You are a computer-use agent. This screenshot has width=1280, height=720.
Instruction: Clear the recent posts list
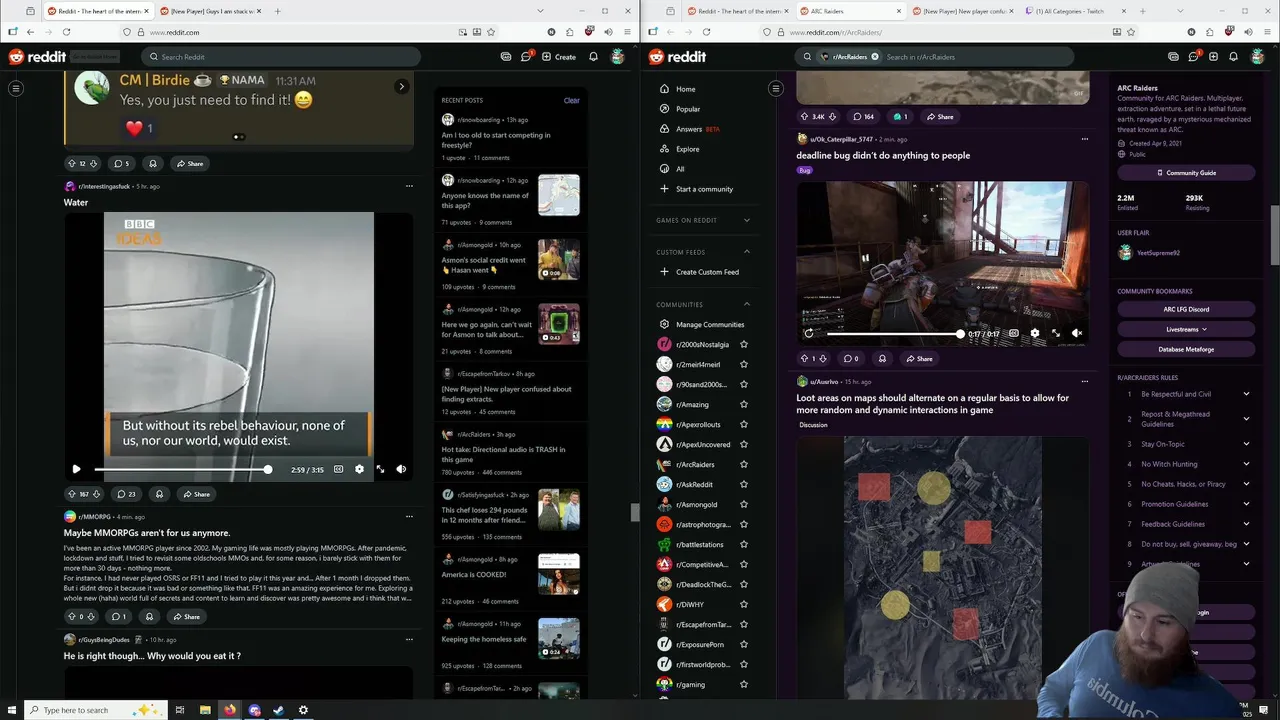click(x=571, y=100)
